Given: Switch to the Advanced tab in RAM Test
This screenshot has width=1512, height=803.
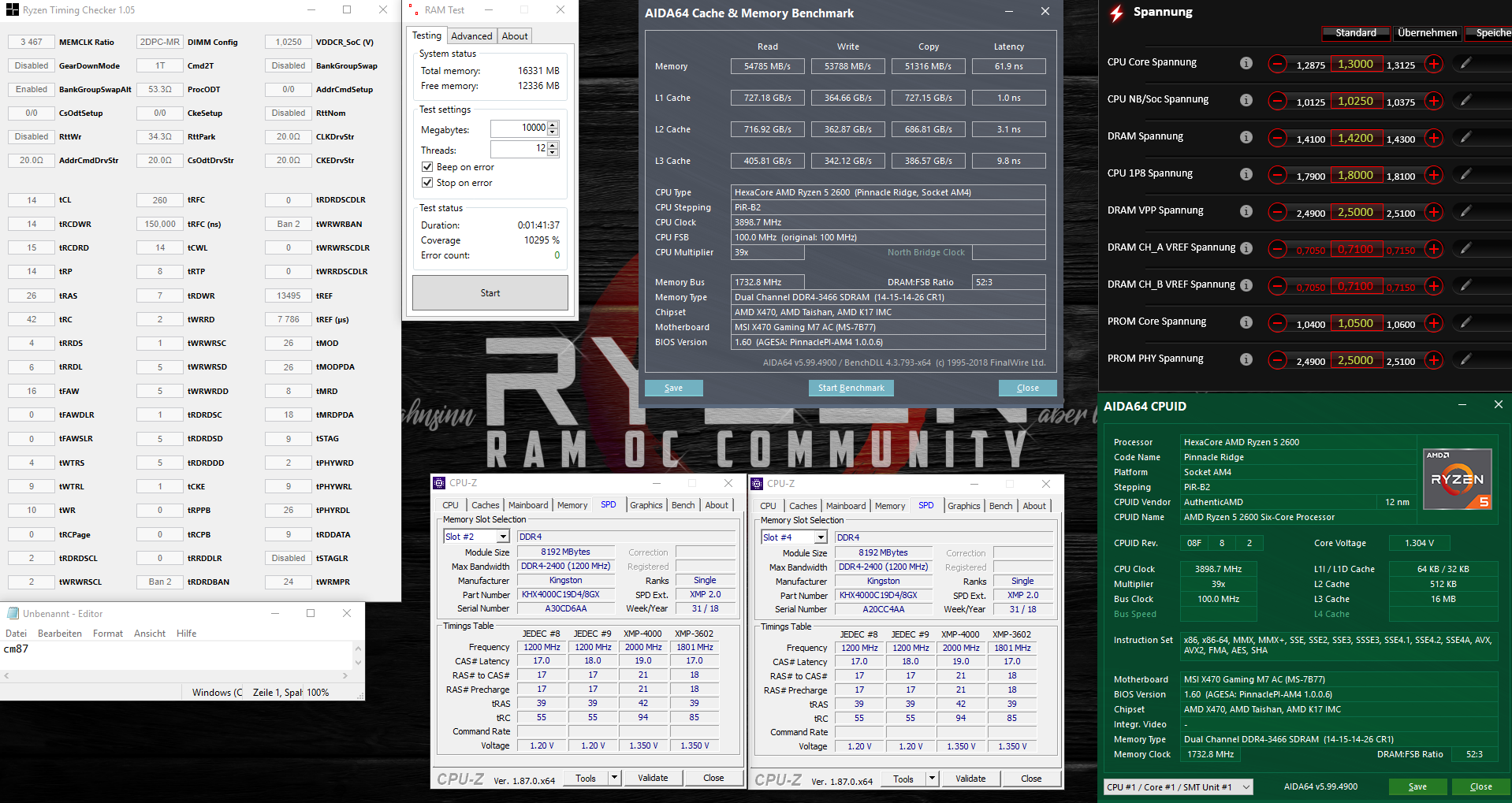Looking at the screenshot, I should (471, 35).
